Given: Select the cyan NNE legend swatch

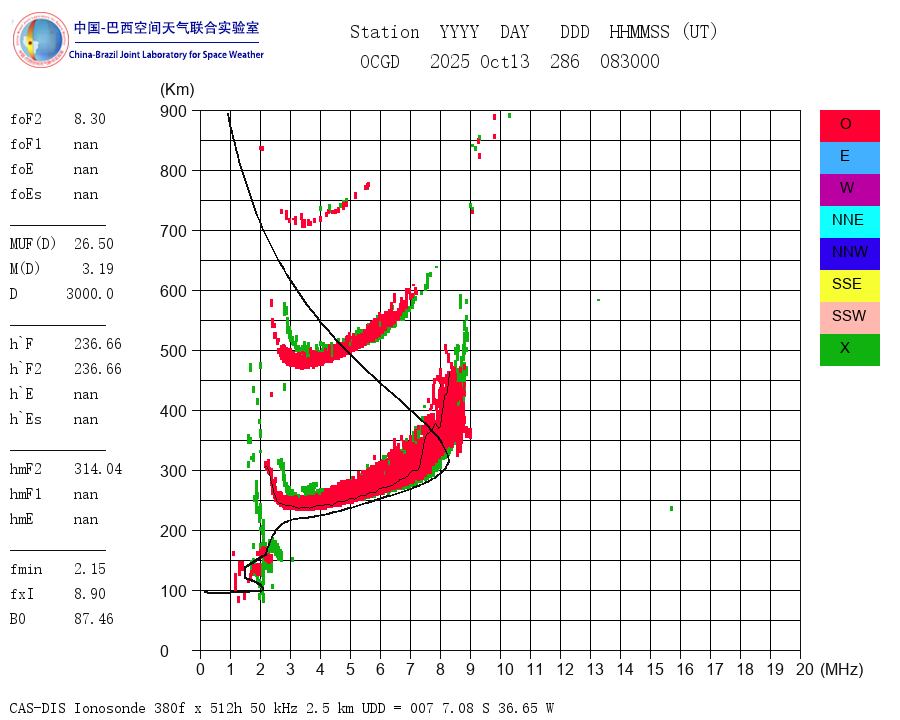Looking at the screenshot, I should (x=849, y=222).
